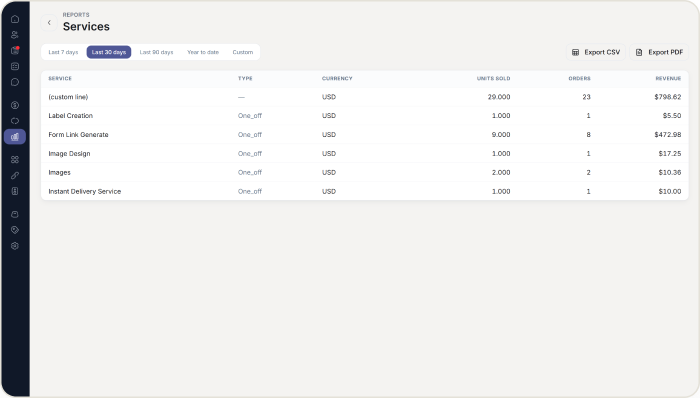The image size is (700, 398).
Task: Select the (custom line) service row
Action: 365,97
